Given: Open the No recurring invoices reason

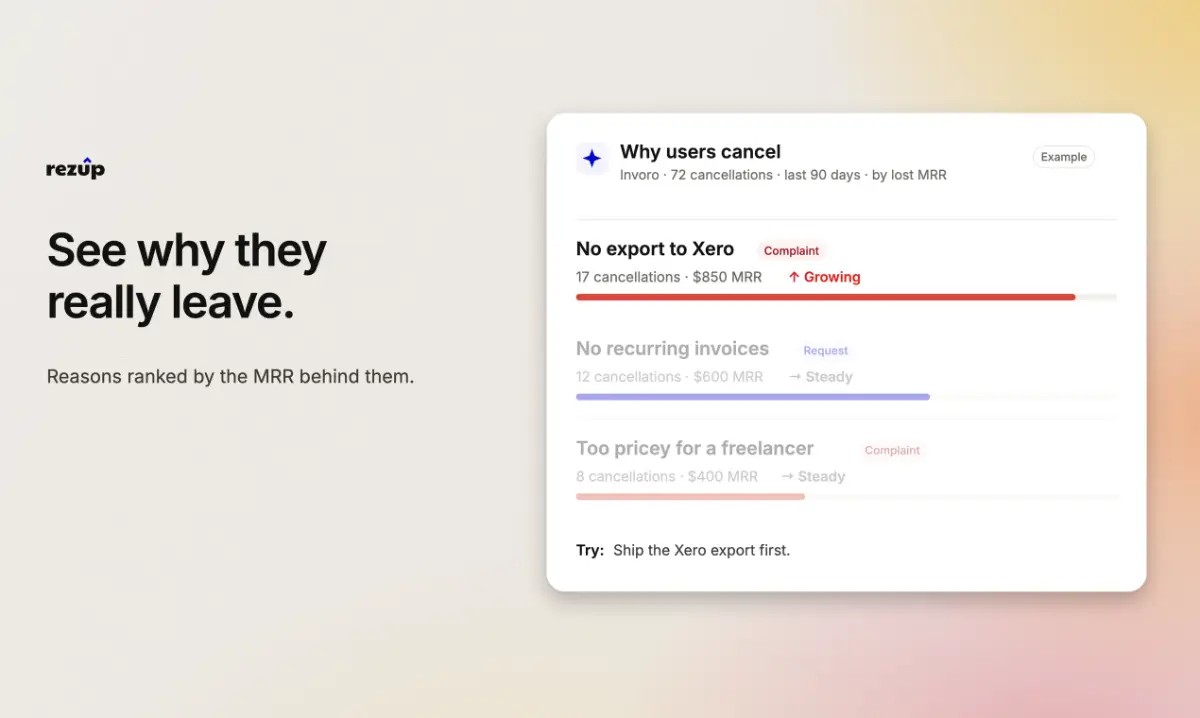Looking at the screenshot, I should tap(672, 349).
